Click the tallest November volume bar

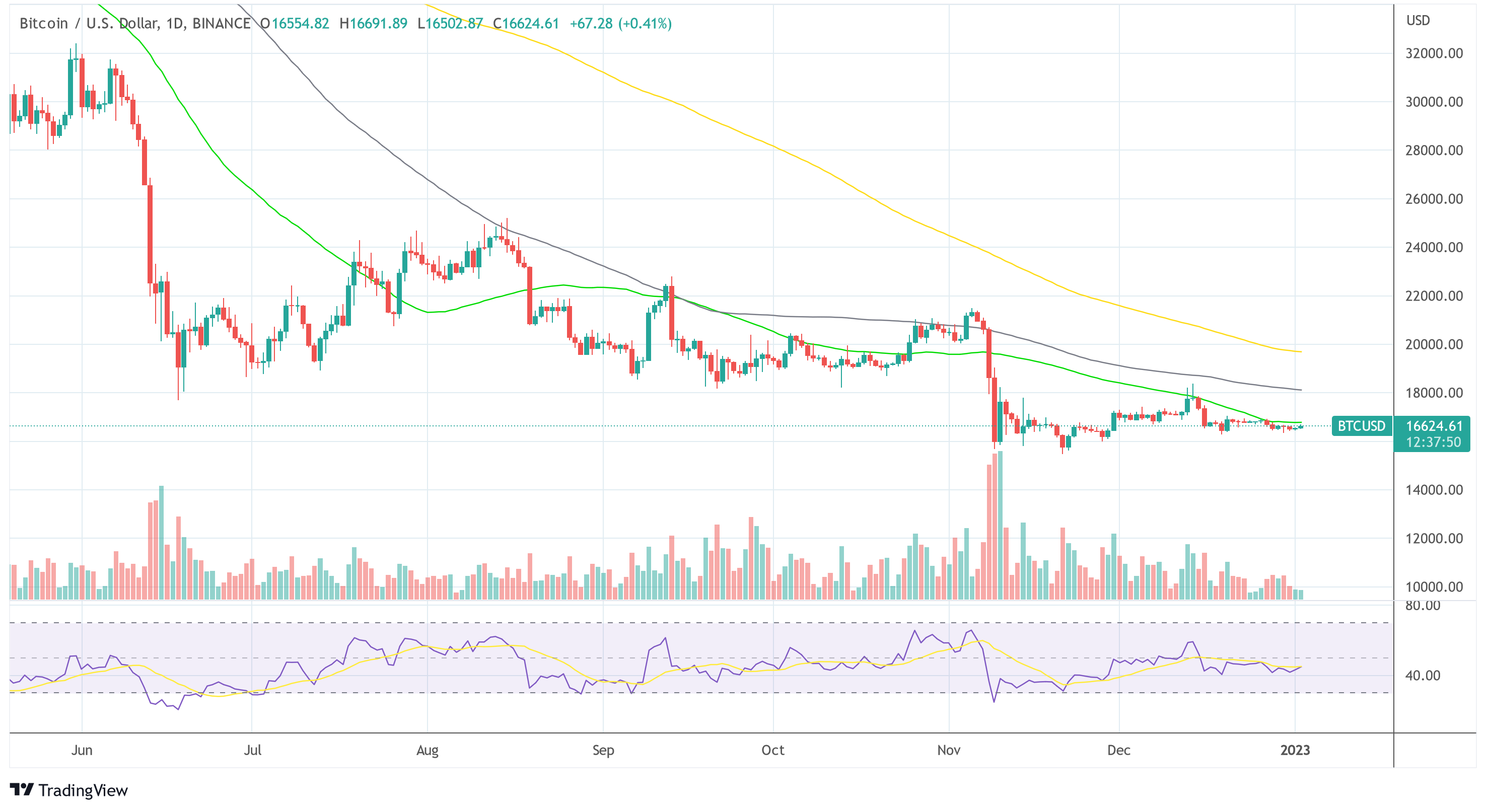click(1000, 526)
